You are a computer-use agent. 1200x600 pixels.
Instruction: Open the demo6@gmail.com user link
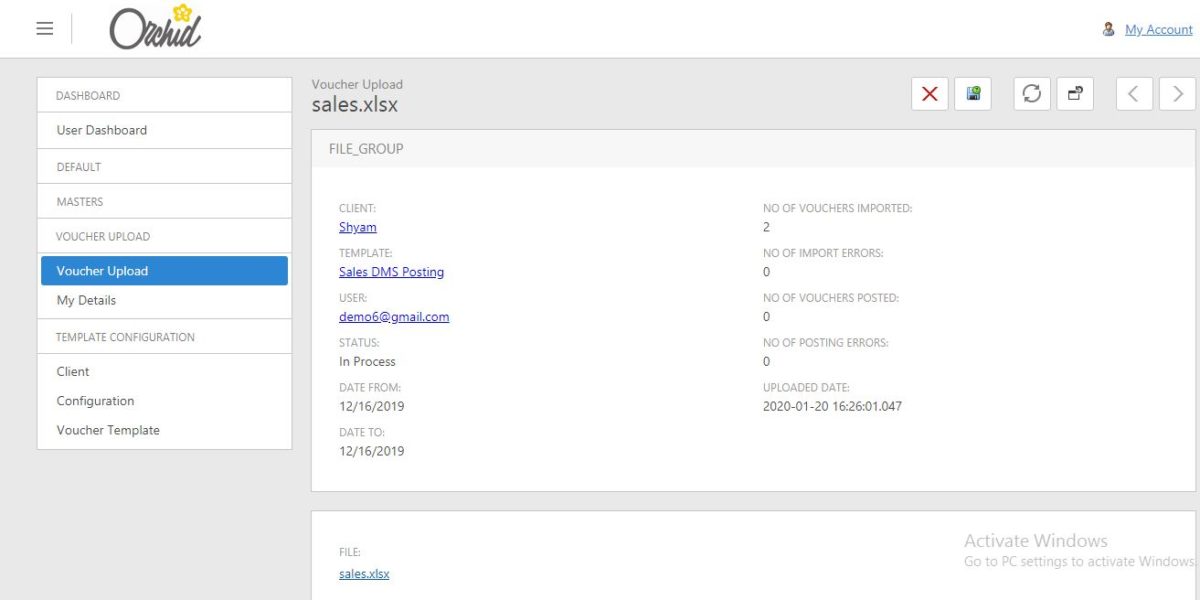click(x=394, y=317)
